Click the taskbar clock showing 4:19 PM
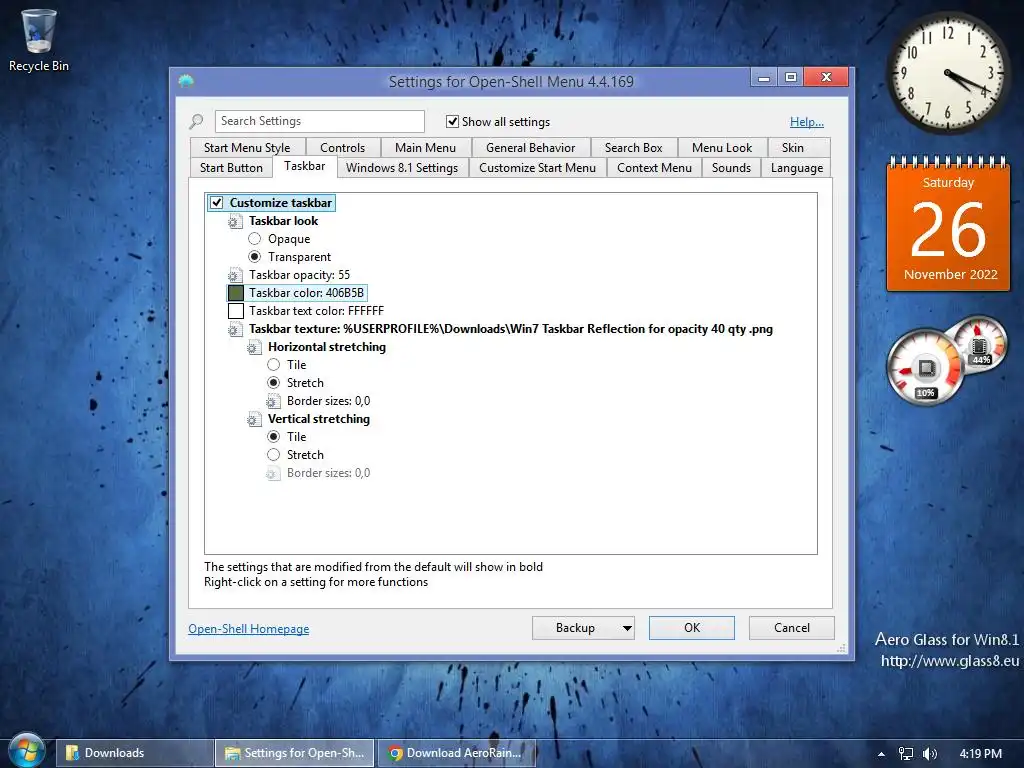Image resolution: width=1024 pixels, height=768 pixels. pos(980,754)
